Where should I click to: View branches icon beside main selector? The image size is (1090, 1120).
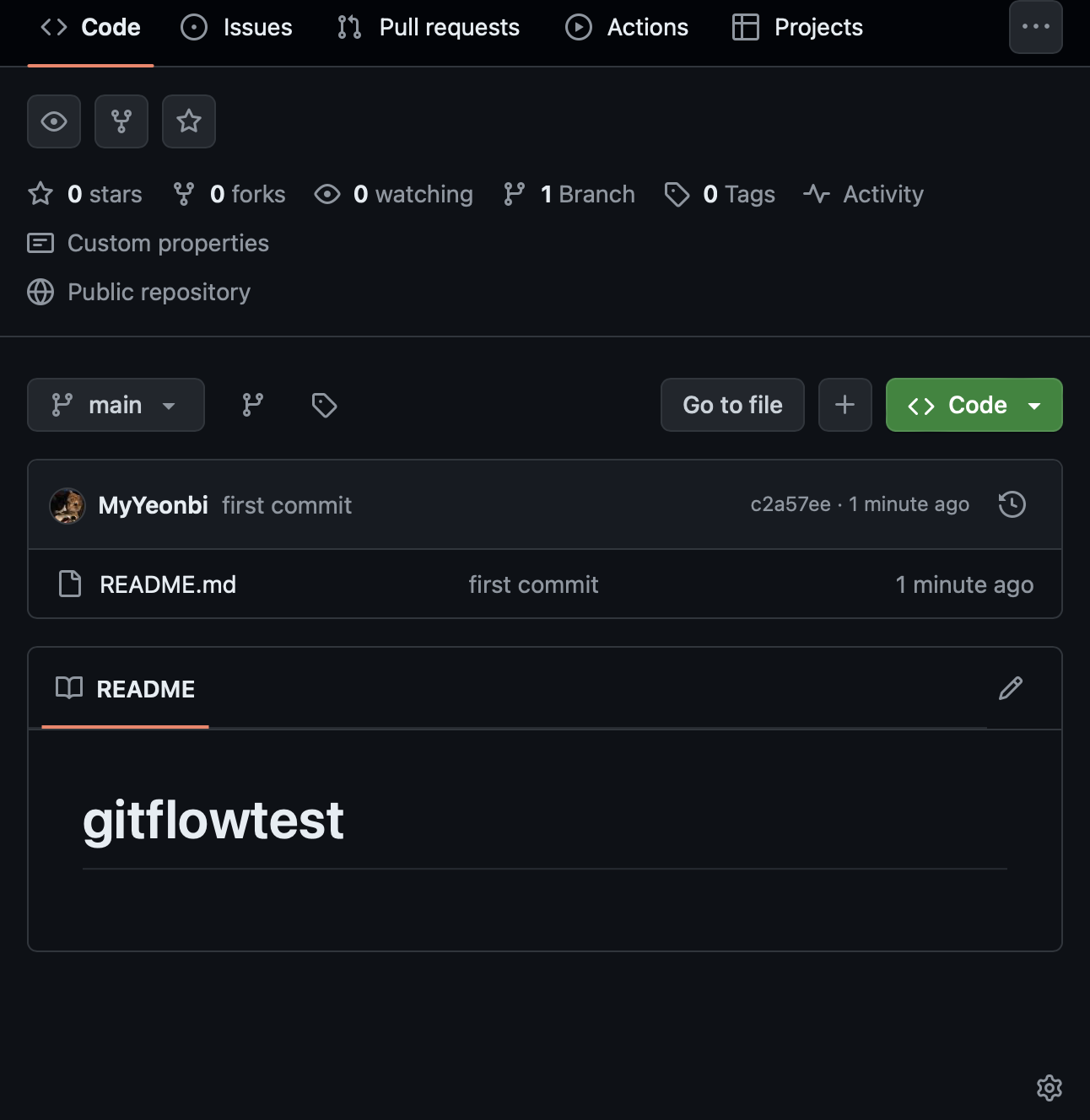pyautogui.click(x=253, y=405)
